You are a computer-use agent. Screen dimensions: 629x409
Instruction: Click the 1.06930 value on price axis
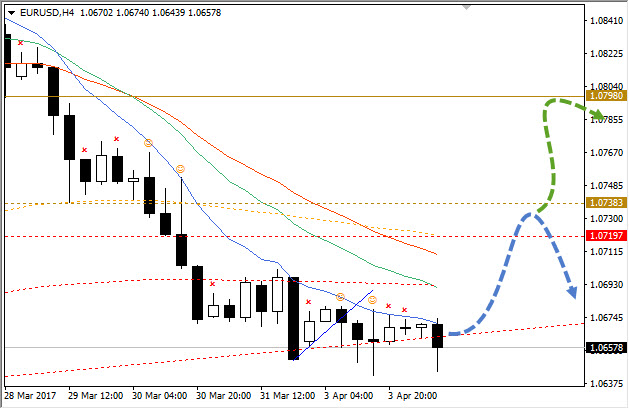607,284
